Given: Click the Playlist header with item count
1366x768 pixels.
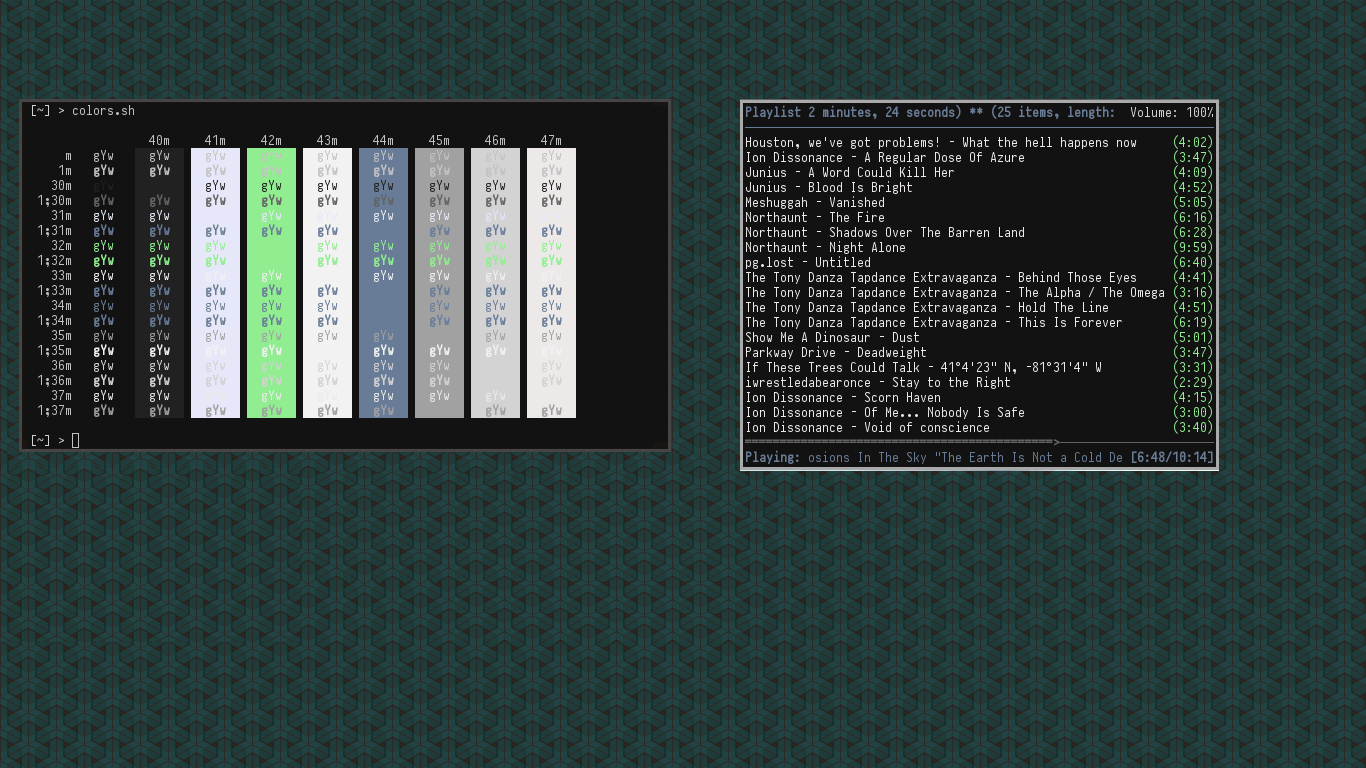Looking at the screenshot, I should [930, 113].
